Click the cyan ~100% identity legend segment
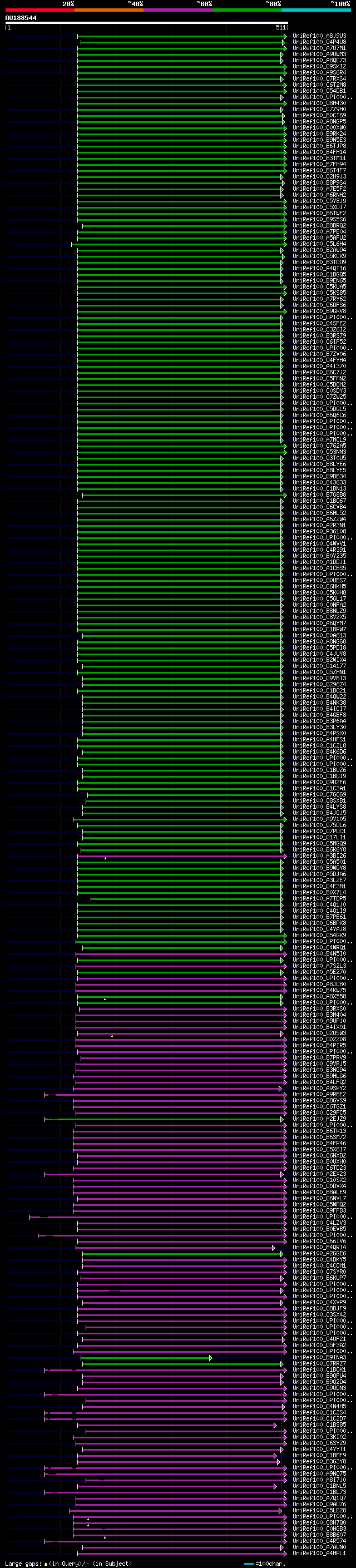The height and width of the screenshot is (1568, 356). coord(316,10)
